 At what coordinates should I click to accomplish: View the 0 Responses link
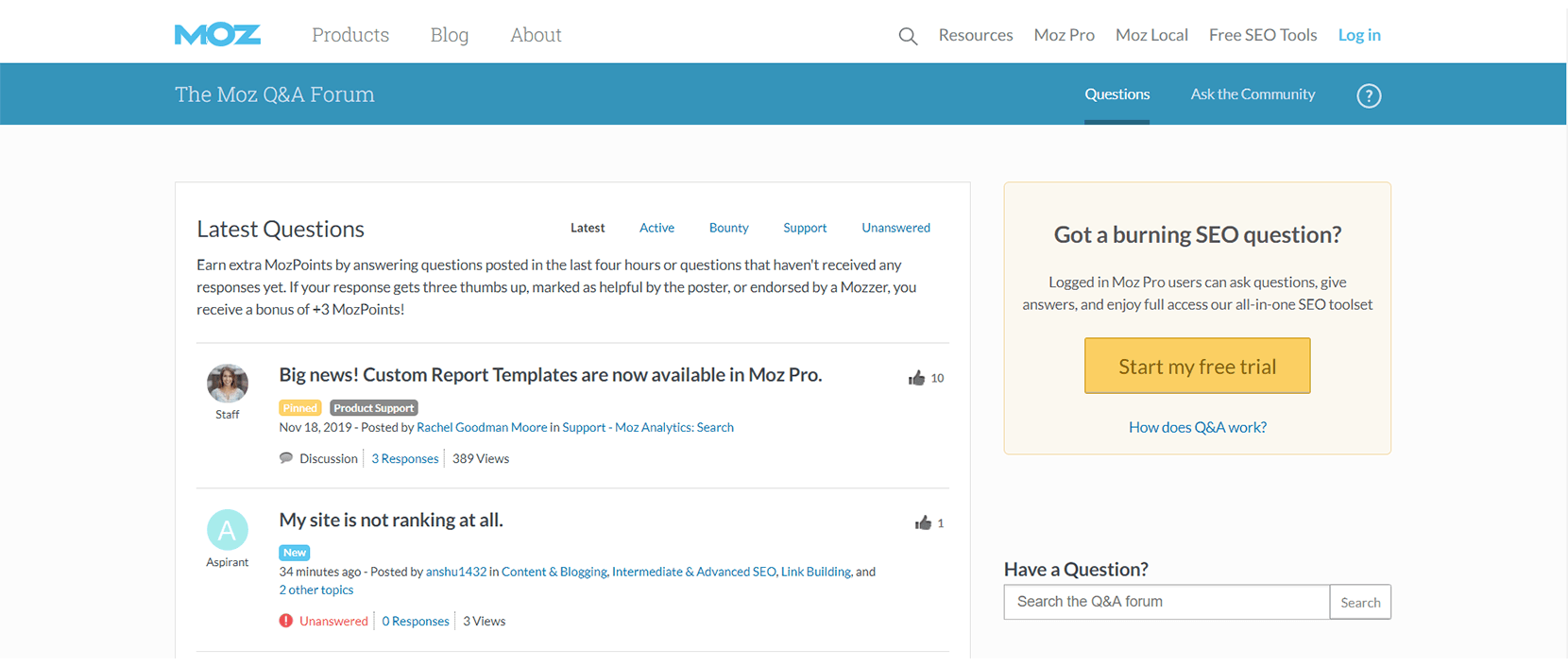[416, 621]
